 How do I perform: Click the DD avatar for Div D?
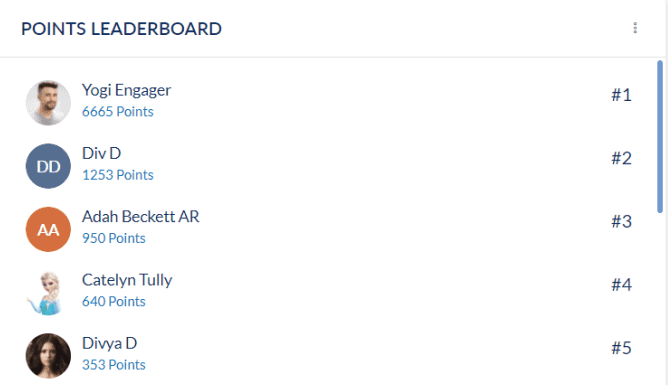tap(48, 166)
